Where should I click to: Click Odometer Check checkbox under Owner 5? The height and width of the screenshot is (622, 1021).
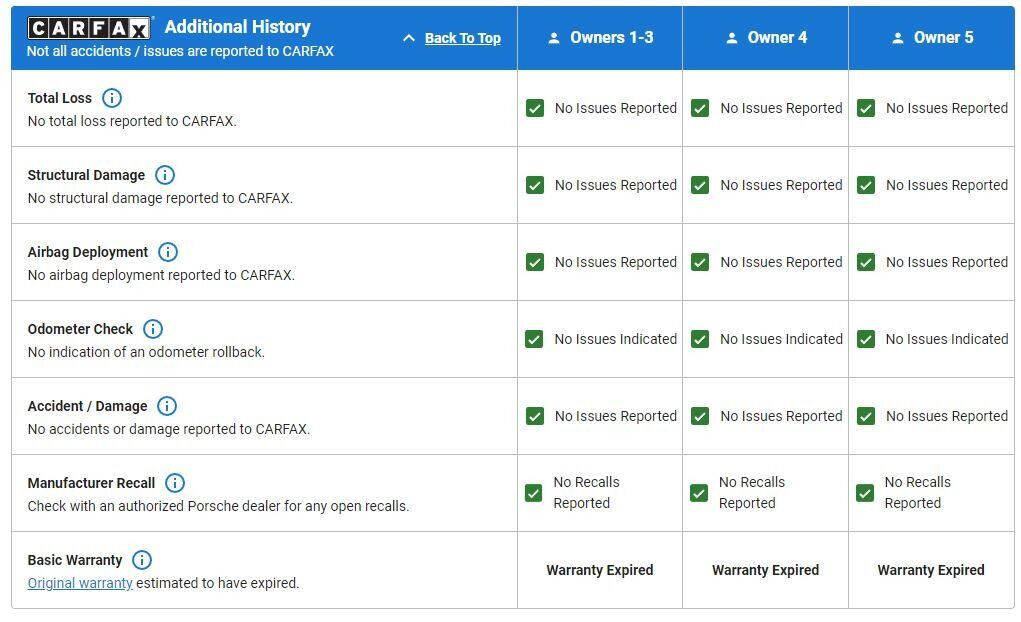(866, 339)
